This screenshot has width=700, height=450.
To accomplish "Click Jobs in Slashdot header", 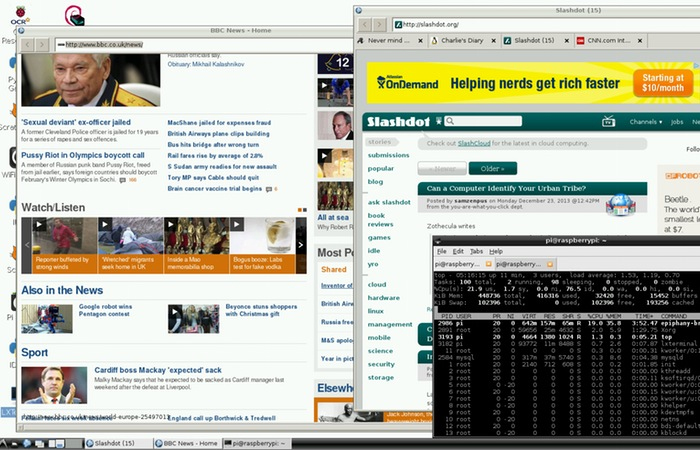I will (677, 122).
